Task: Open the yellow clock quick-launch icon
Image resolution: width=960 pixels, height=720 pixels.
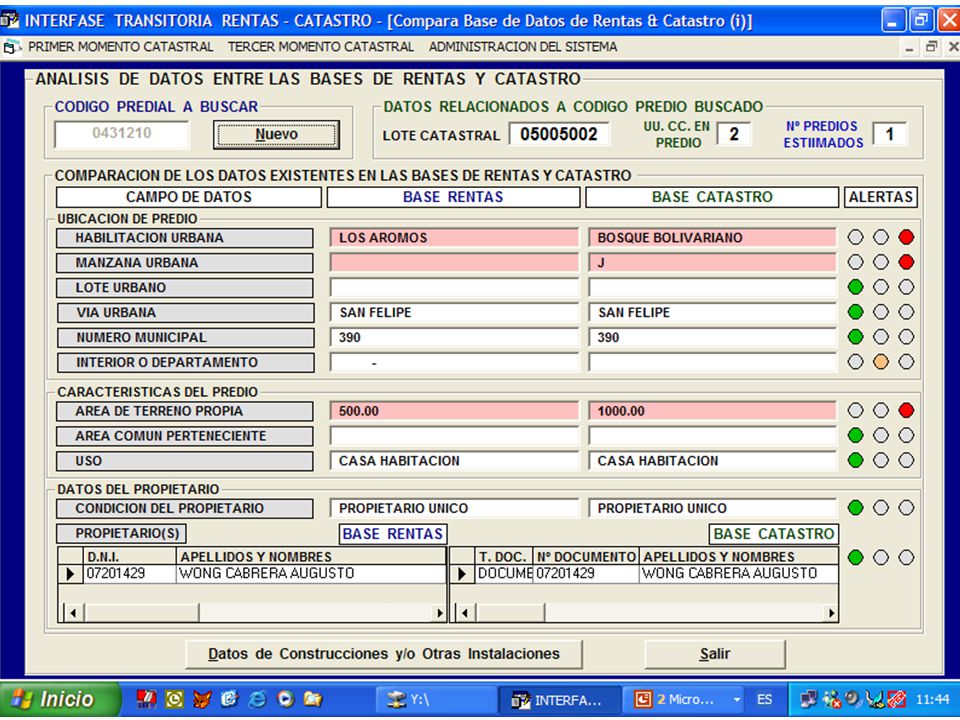Action: pos(174,699)
